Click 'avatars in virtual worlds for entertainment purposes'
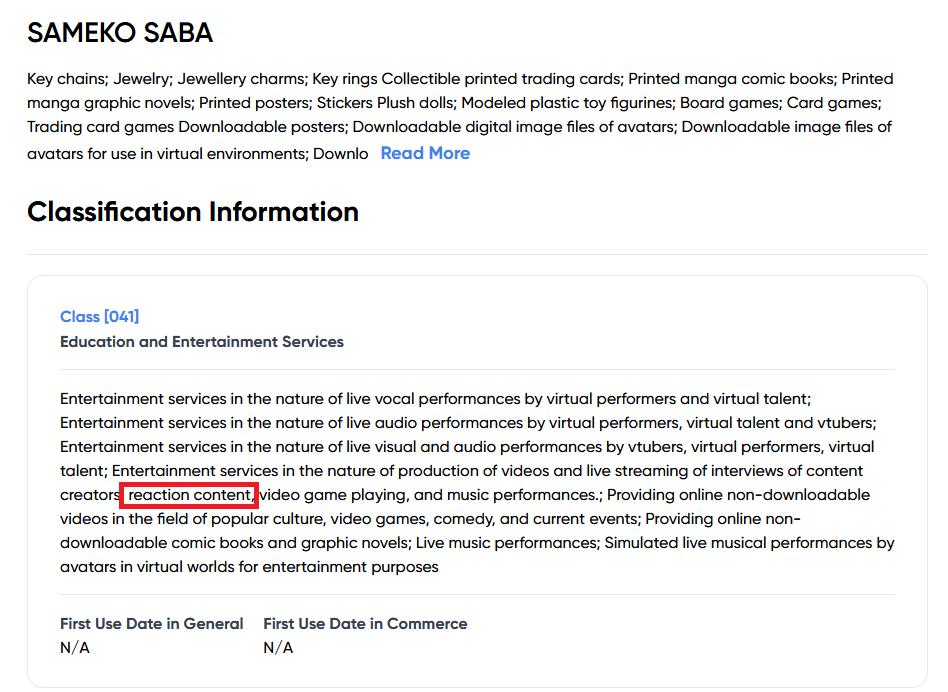The width and height of the screenshot is (948, 692). (249, 567)
